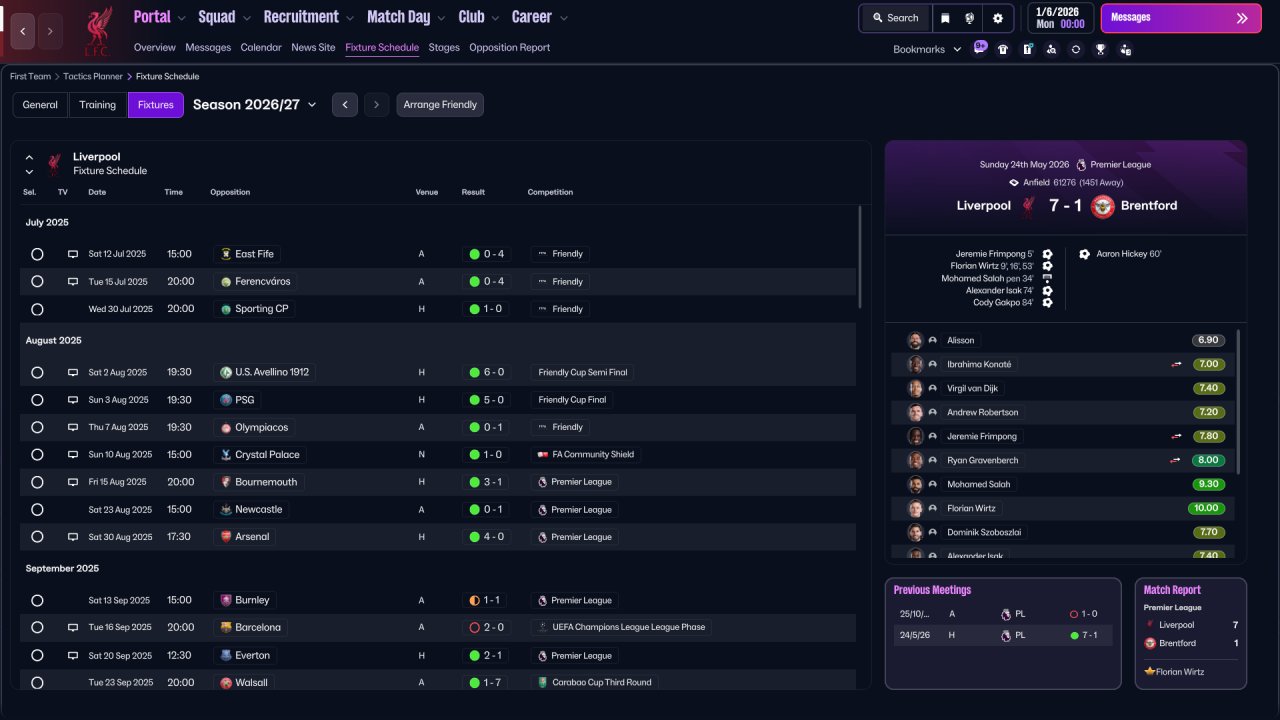This screenshot has width=1280, height=720.
Task: Click the stadium icon beside Anfield
Action: pos(1014,183)
